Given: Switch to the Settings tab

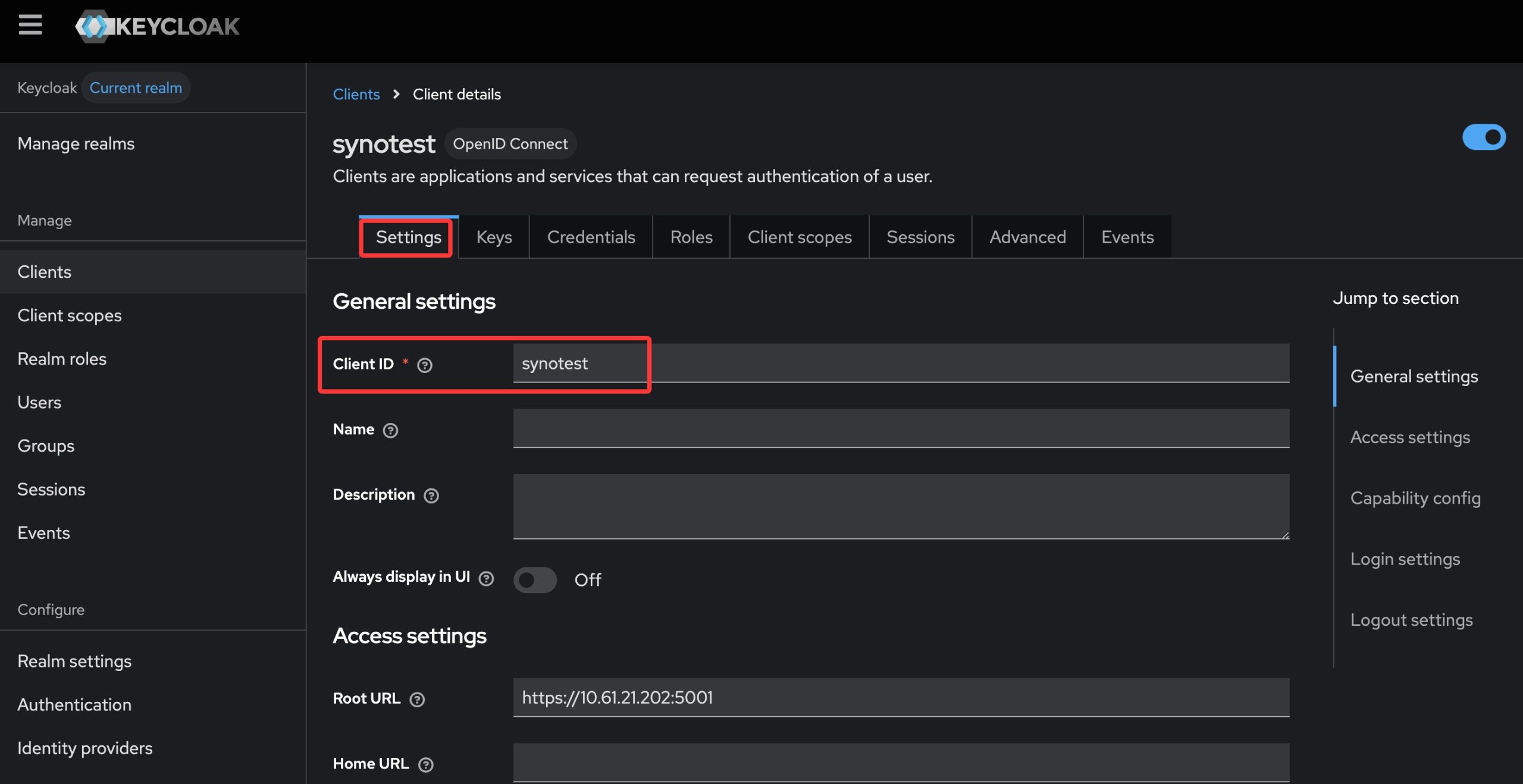Looking at the screenshot, I should (x=409, y=237).
